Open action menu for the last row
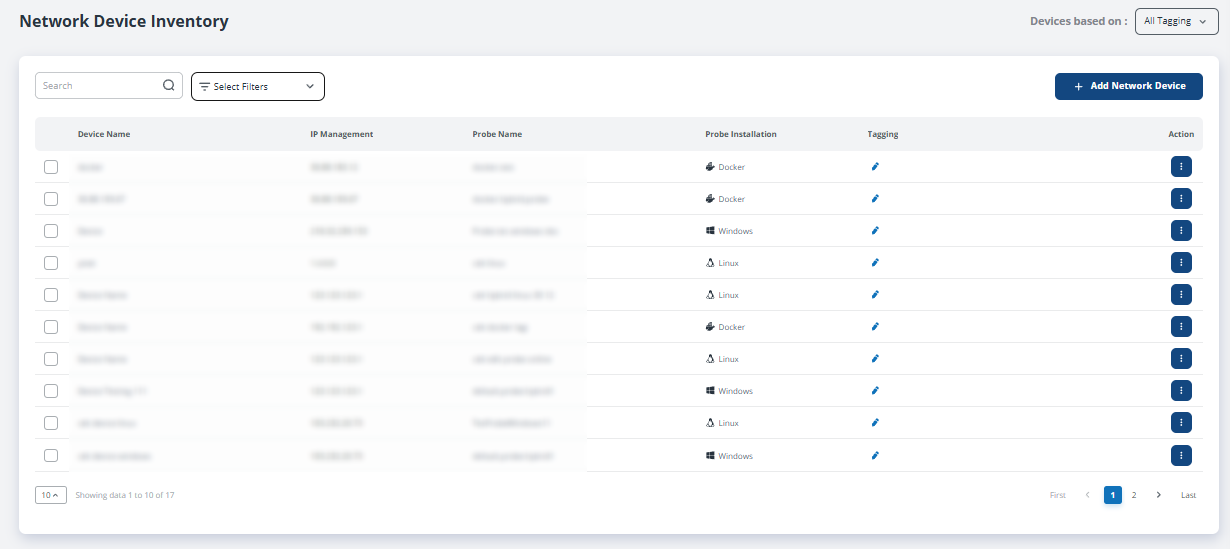The image size is (1230, 549). [1181, 456]
